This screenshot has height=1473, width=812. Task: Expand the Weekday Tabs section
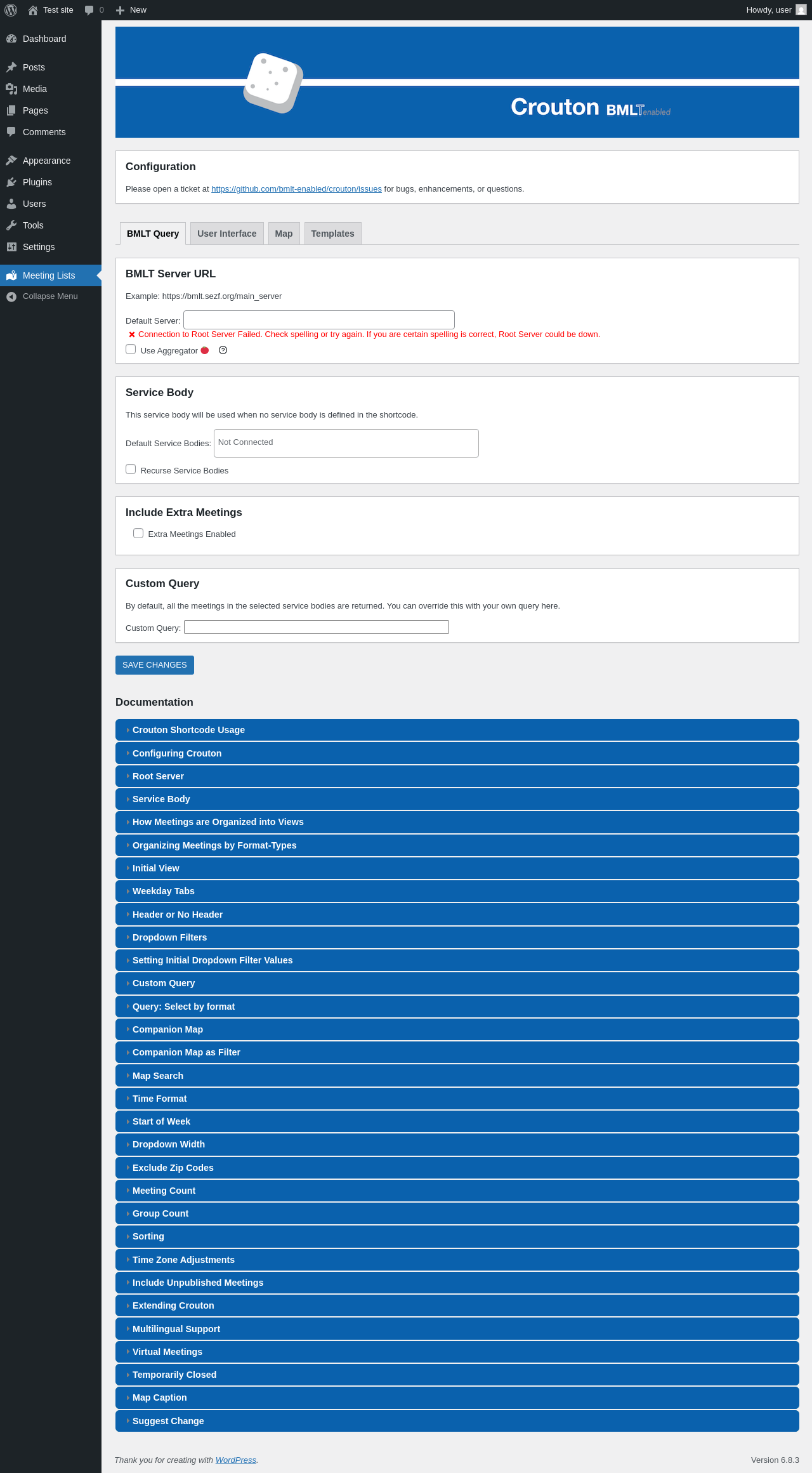457,891
